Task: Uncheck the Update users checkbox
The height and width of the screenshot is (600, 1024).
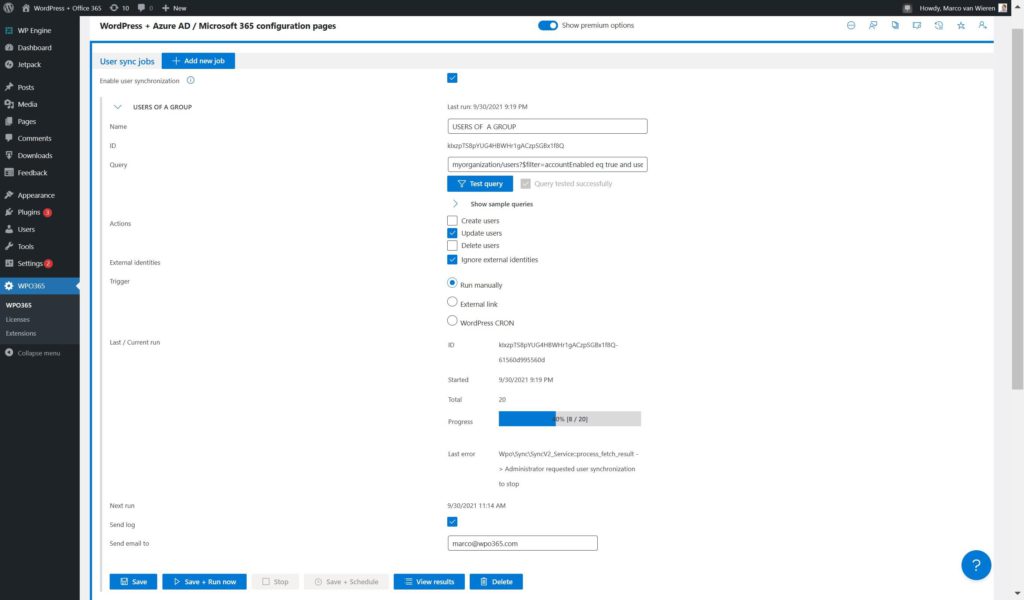Action: (452, 233)
